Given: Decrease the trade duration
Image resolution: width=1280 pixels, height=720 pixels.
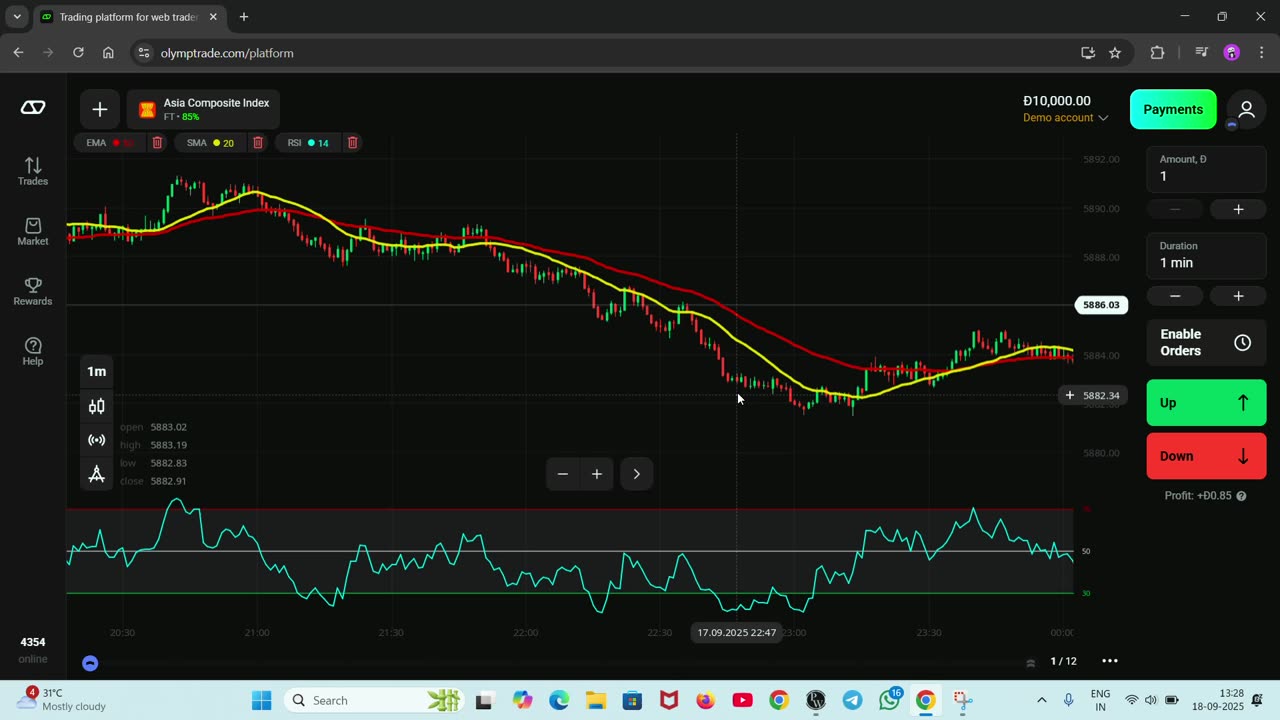Looking at the screenshot, I should coord(1175,296).
